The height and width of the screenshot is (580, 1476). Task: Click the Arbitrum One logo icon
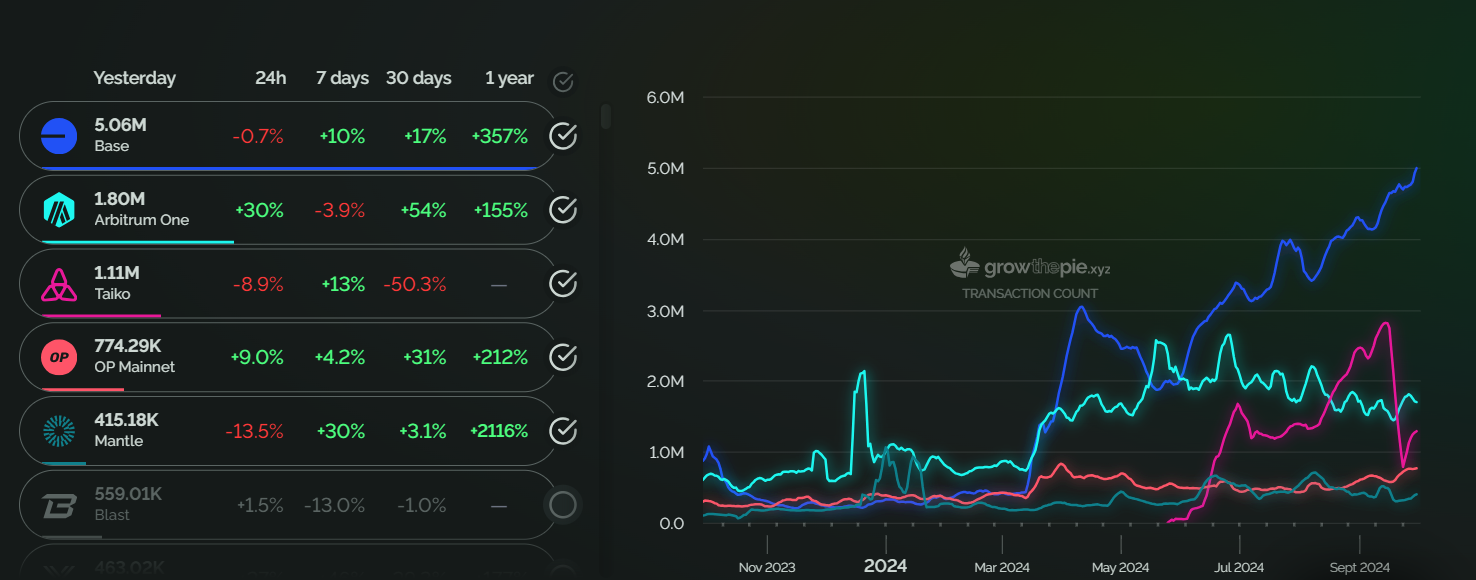tap(59, 210)
